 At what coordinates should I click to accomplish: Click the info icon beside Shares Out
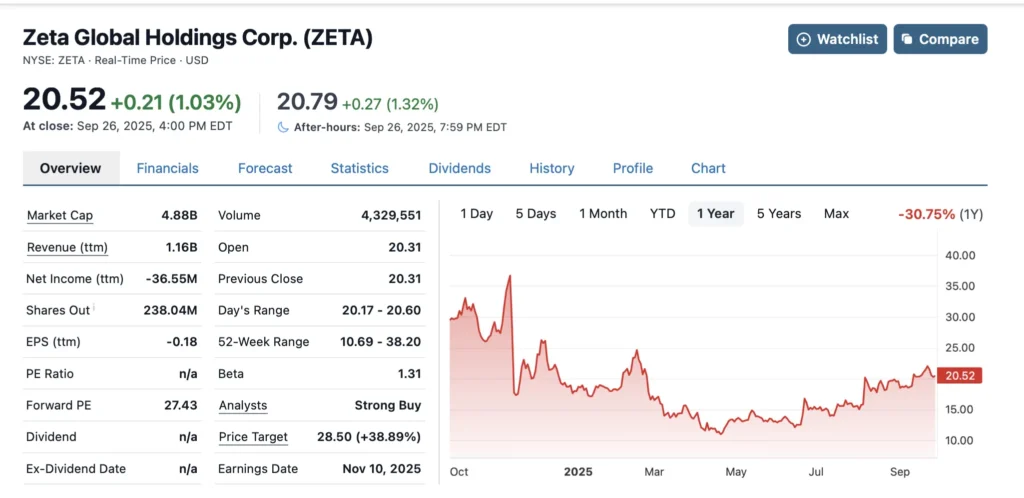[x=95, y=308]
